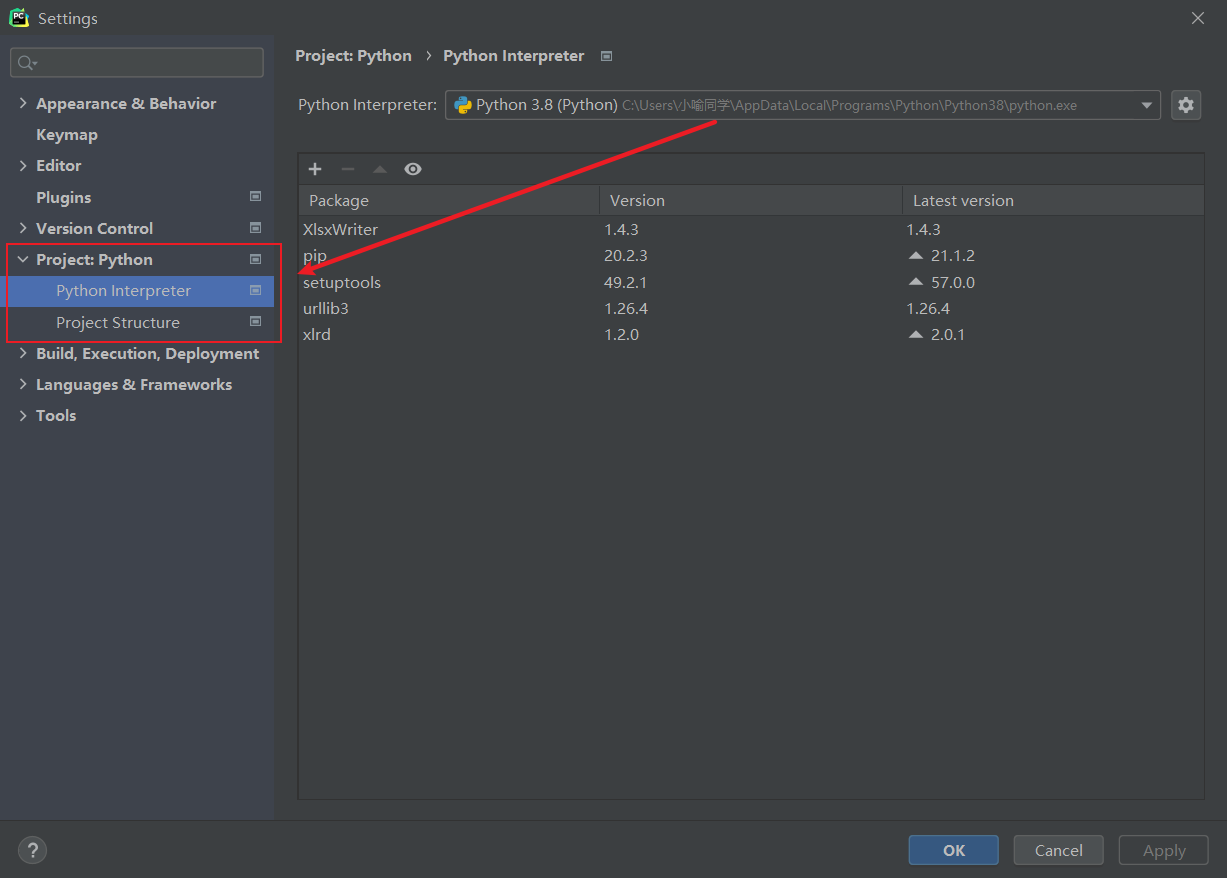Click the Cancel button
The width and height of the screenshot is (1227, 878).
point(1058,850)
